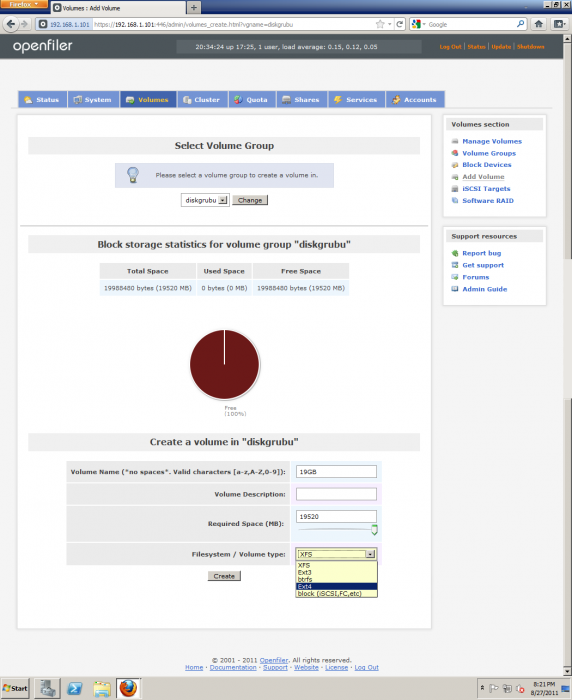The image size is (572, 700).
Task: Open PowerShell from the taskbar
Action: 75,688
